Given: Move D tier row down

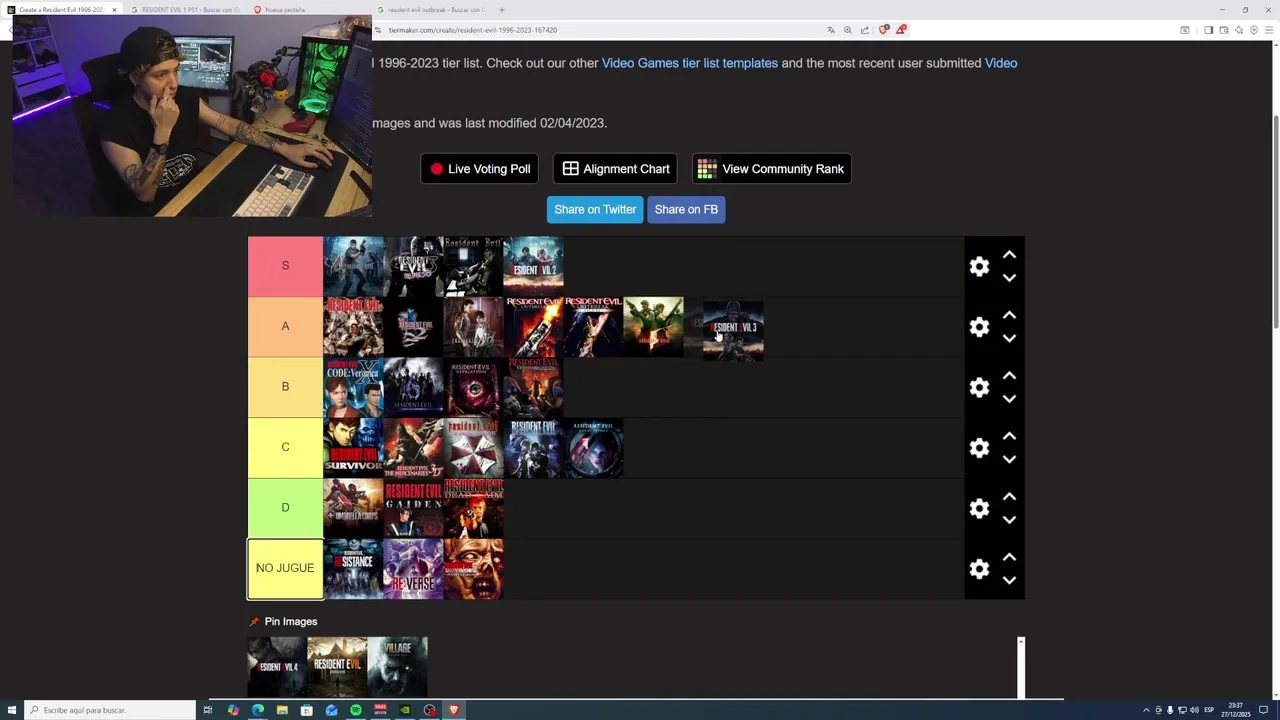Looking at the screenshot, I should click(1009, 520).
